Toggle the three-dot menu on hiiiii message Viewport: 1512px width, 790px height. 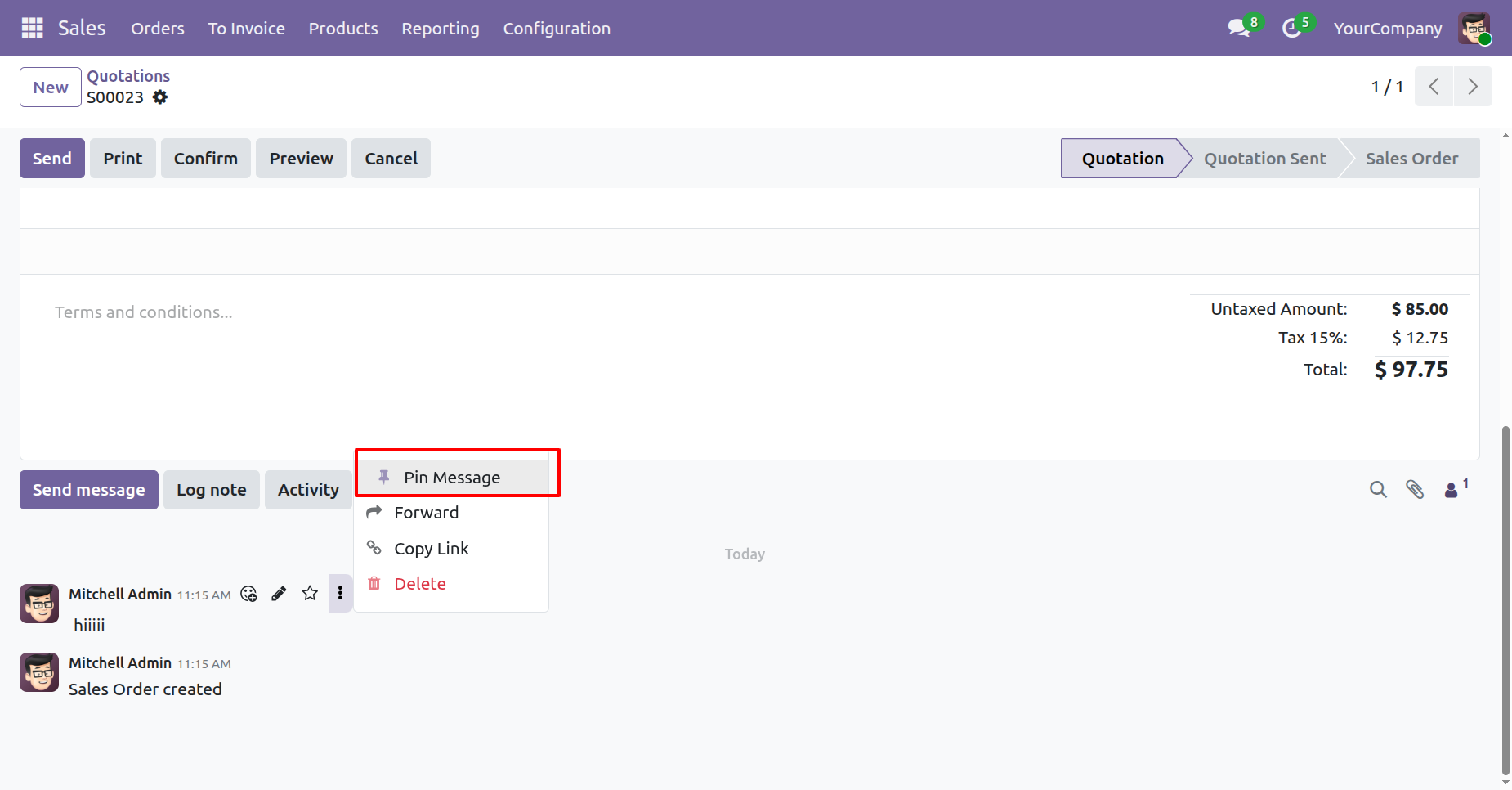[340, 594]
